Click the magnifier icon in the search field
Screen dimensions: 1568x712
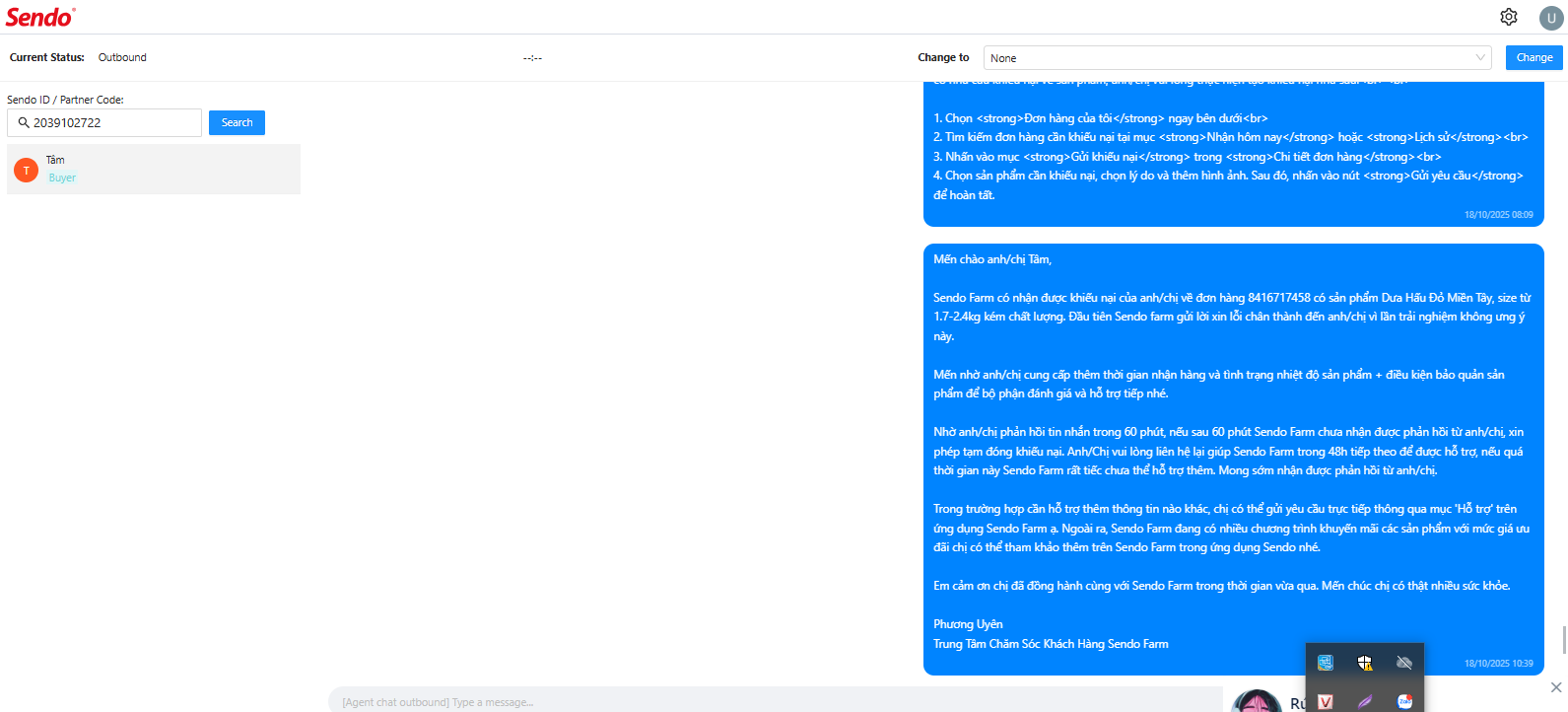[24, 122]
